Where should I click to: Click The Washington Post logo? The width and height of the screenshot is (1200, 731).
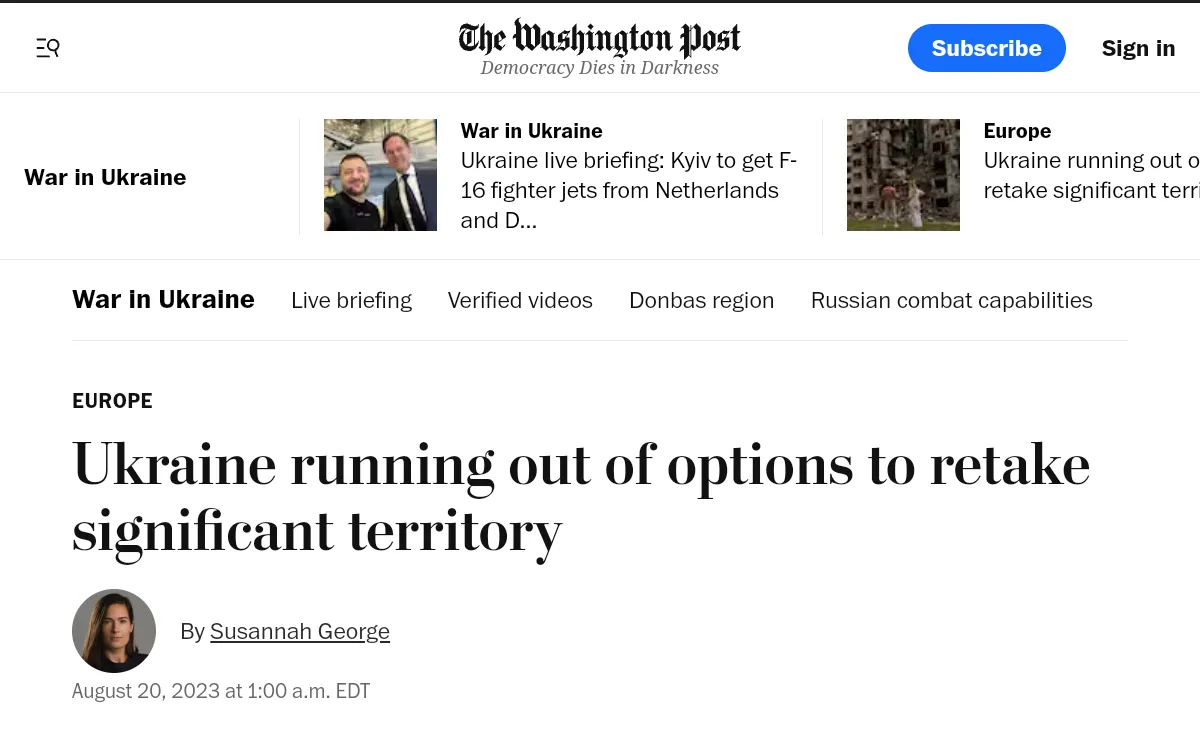(599, 38)
